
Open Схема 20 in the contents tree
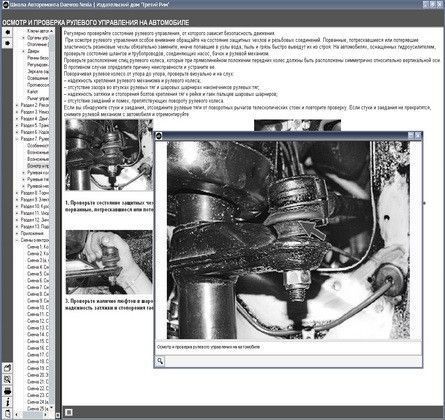pos(38,375)
